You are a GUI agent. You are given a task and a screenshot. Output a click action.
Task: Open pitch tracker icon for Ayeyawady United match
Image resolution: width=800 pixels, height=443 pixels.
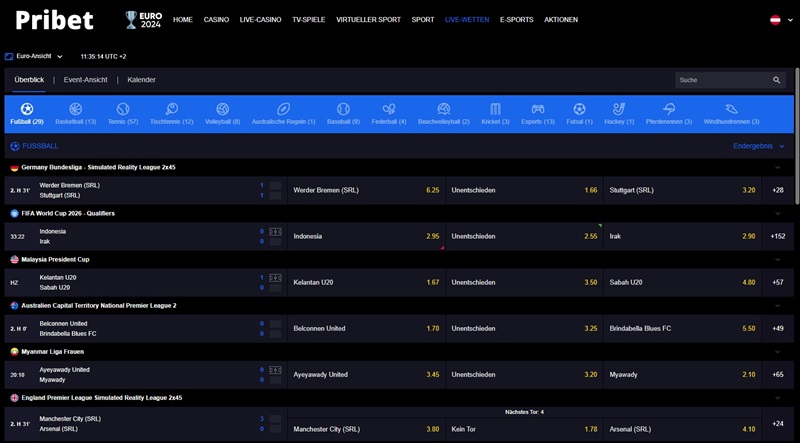[x=276, y=370]
